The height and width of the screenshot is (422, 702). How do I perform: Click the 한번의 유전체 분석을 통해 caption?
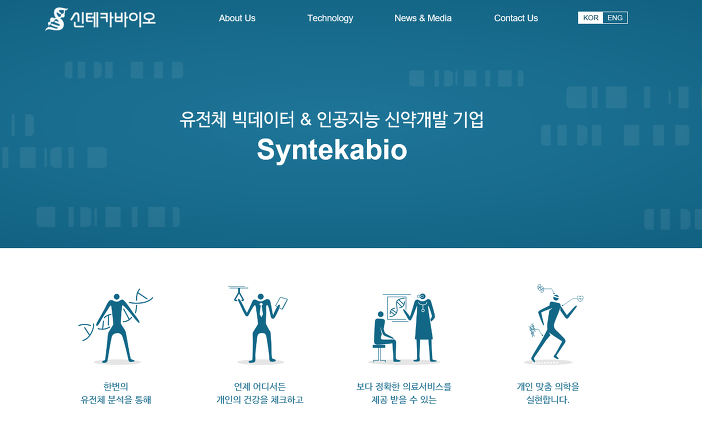tap(116, 393)
